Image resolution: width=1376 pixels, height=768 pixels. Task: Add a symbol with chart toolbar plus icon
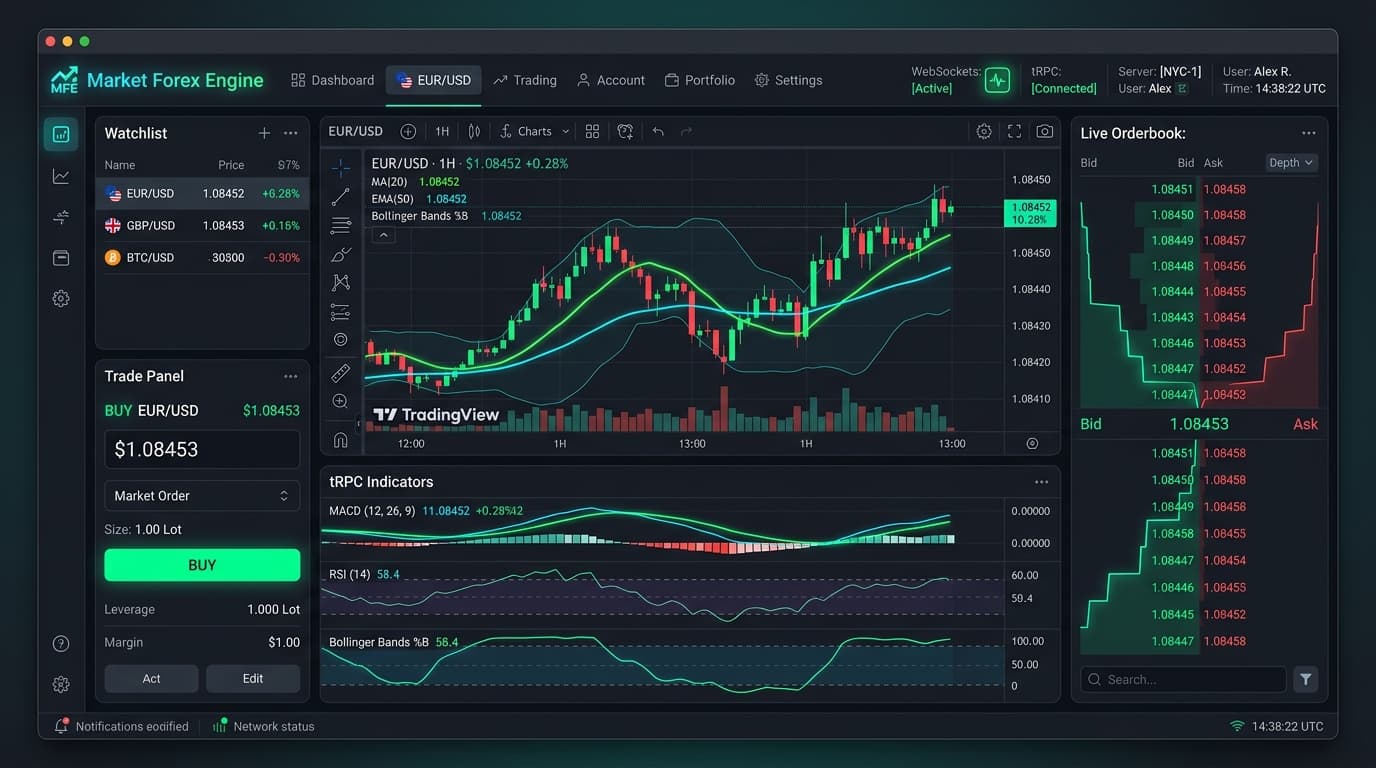[x=408, y=131]
